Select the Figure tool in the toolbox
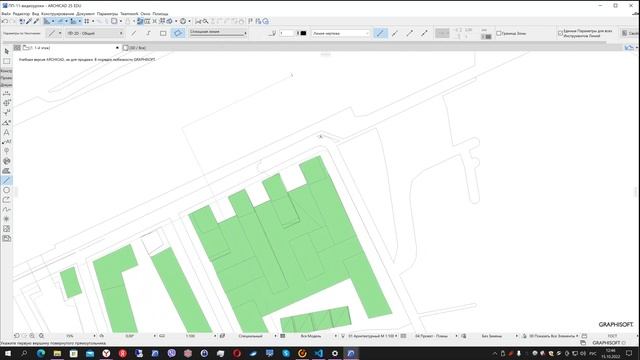 coord(6,229)
